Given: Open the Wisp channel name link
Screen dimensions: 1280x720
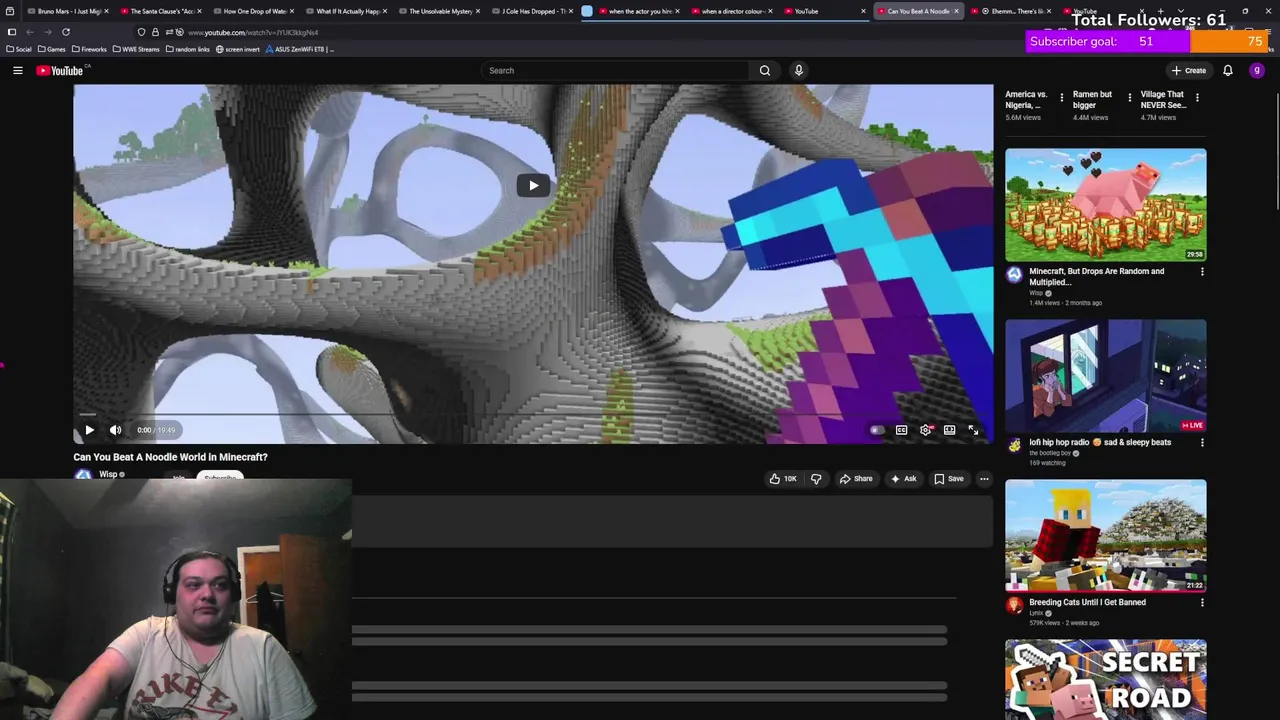Looking at the screenshot, I should click(x=108, y=474).
